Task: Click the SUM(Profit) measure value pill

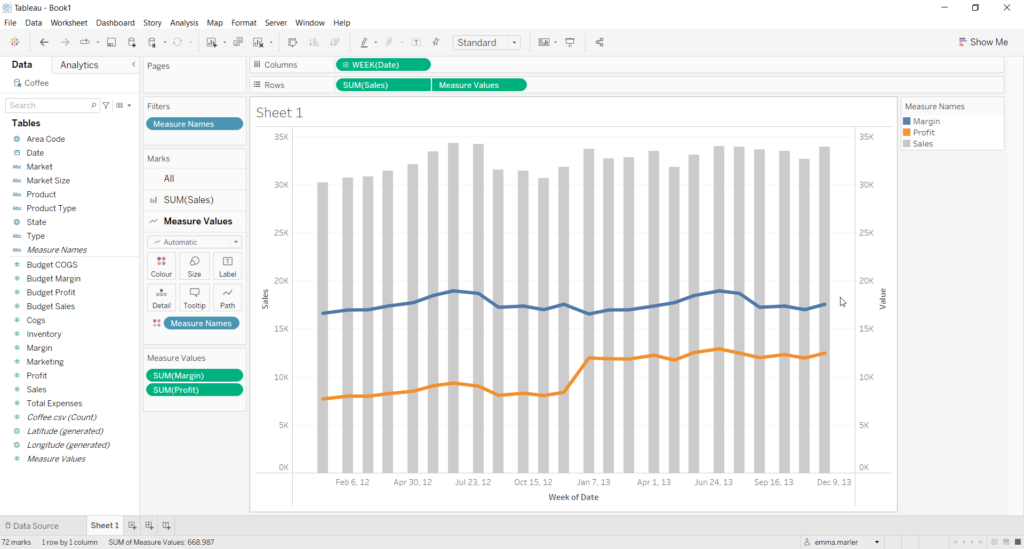Action: [195, 390]
